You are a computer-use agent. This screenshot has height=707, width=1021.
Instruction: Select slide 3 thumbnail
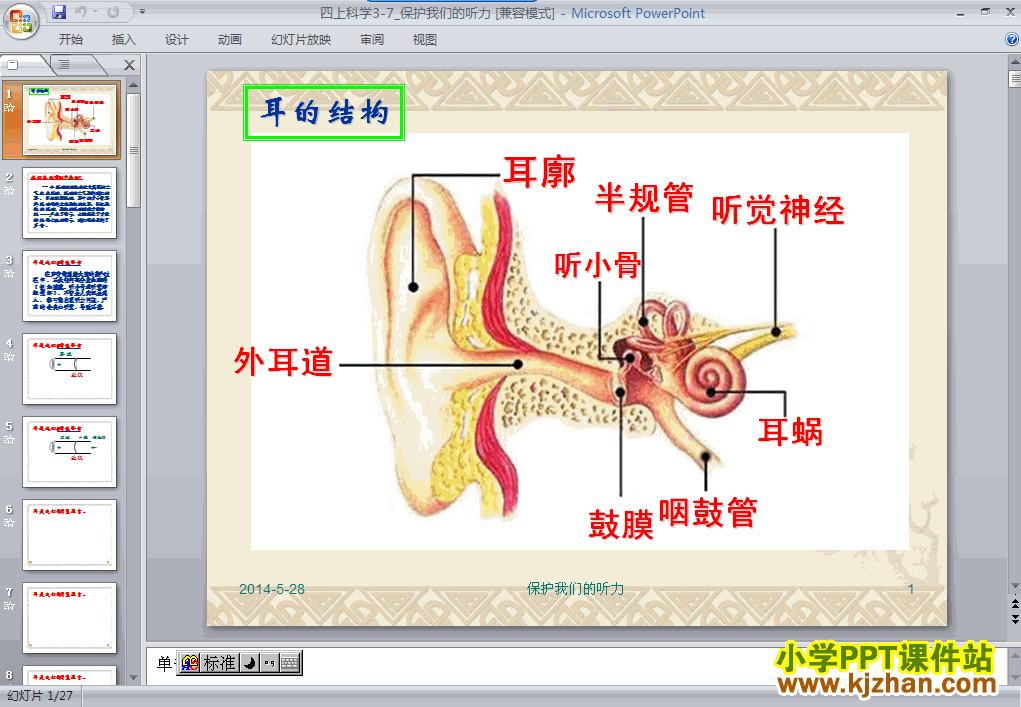tap(70, 286)
